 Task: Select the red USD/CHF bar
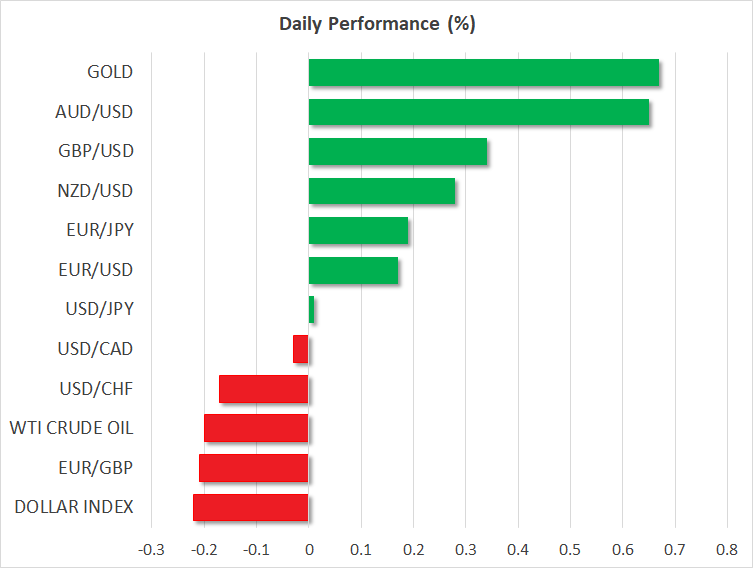coord(264,389)
